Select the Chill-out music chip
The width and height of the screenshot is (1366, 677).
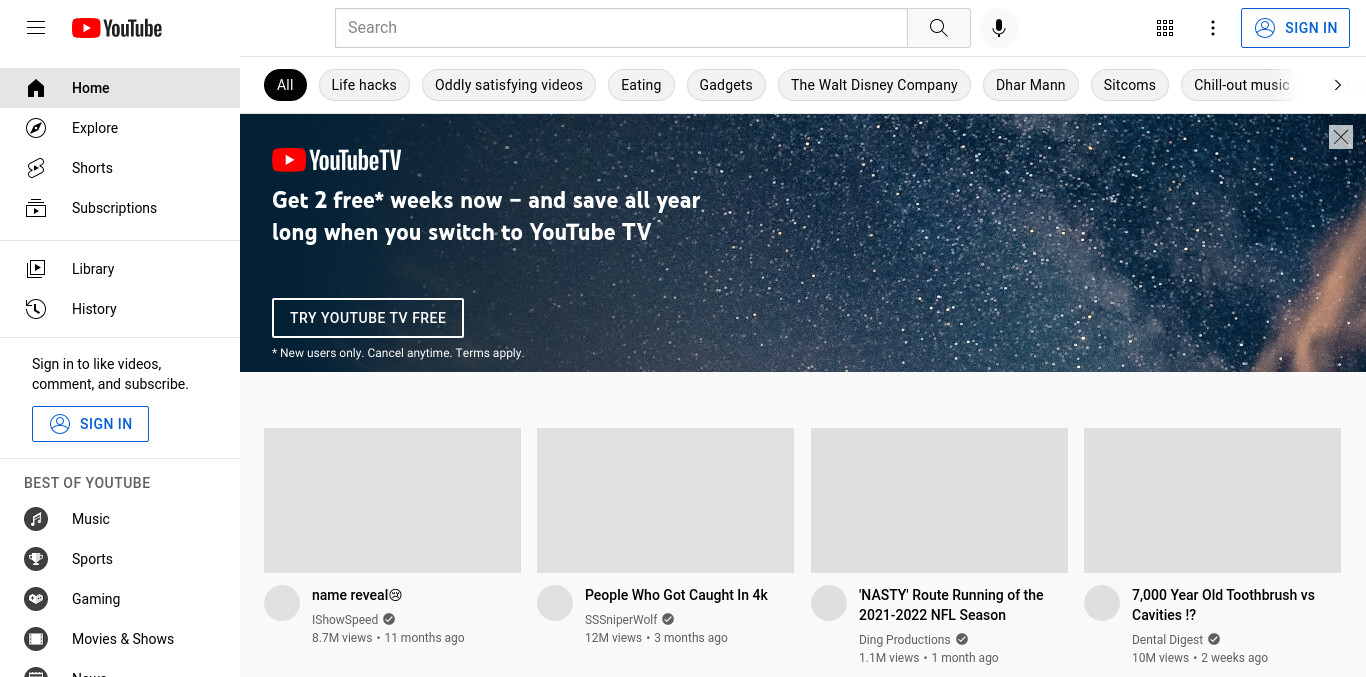1242,85
